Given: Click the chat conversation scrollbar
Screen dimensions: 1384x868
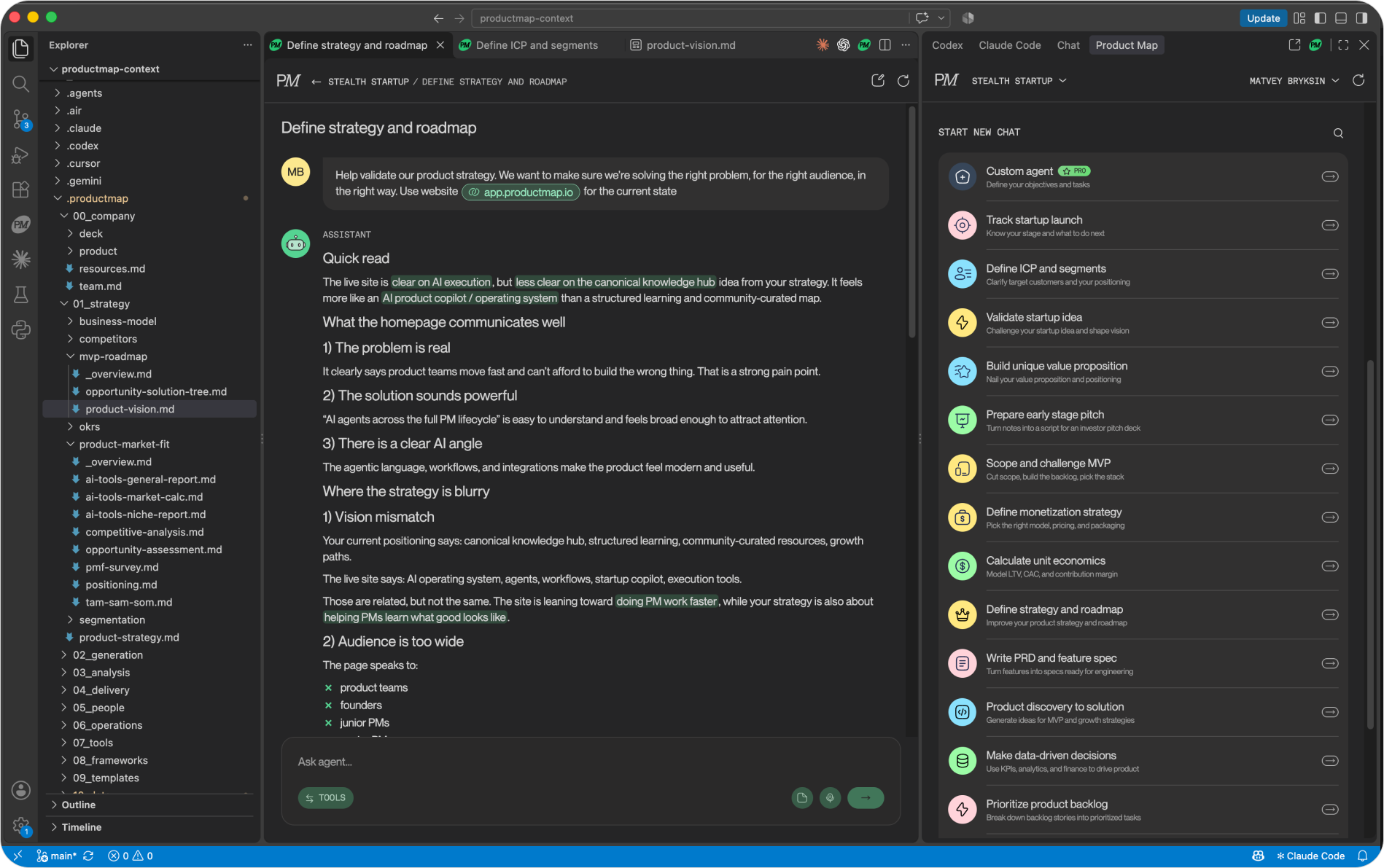Looking at the screenshot, I should (911, 222).
